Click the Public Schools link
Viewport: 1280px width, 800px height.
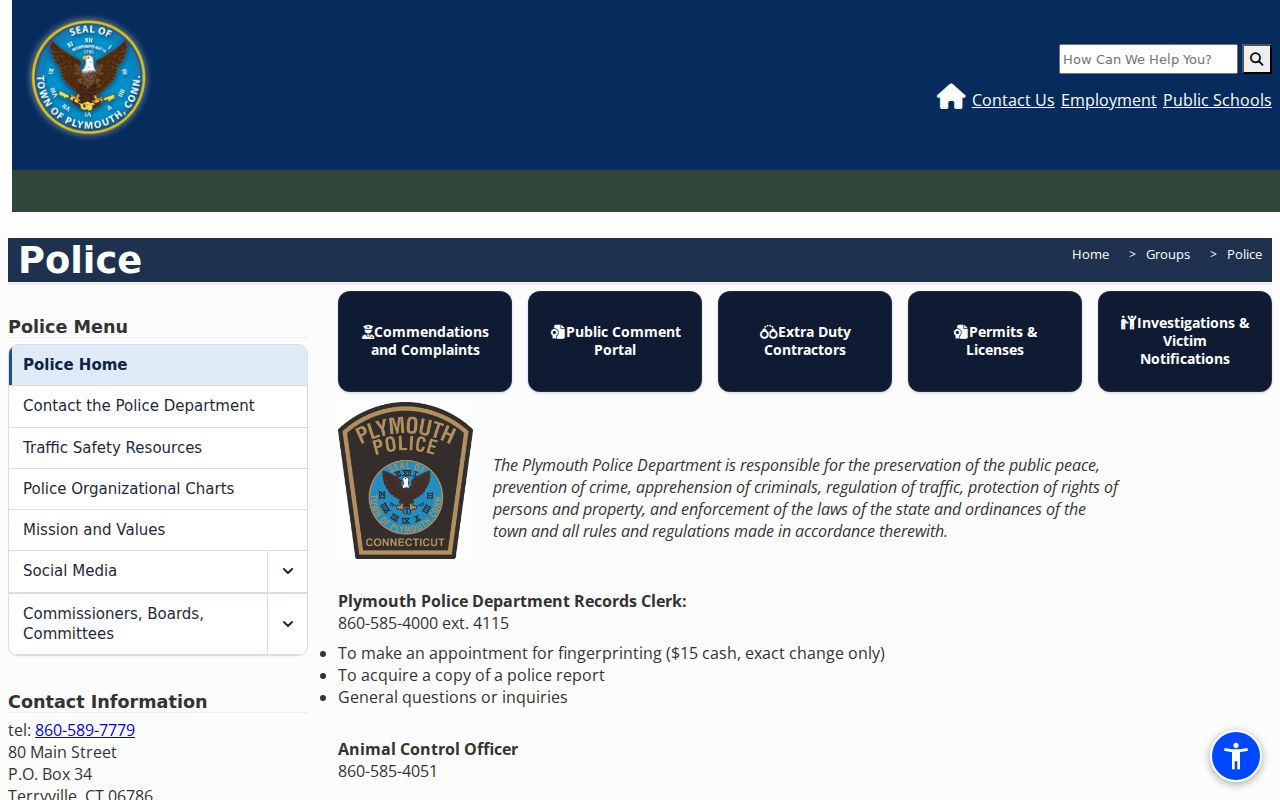tap(1217, 100)
